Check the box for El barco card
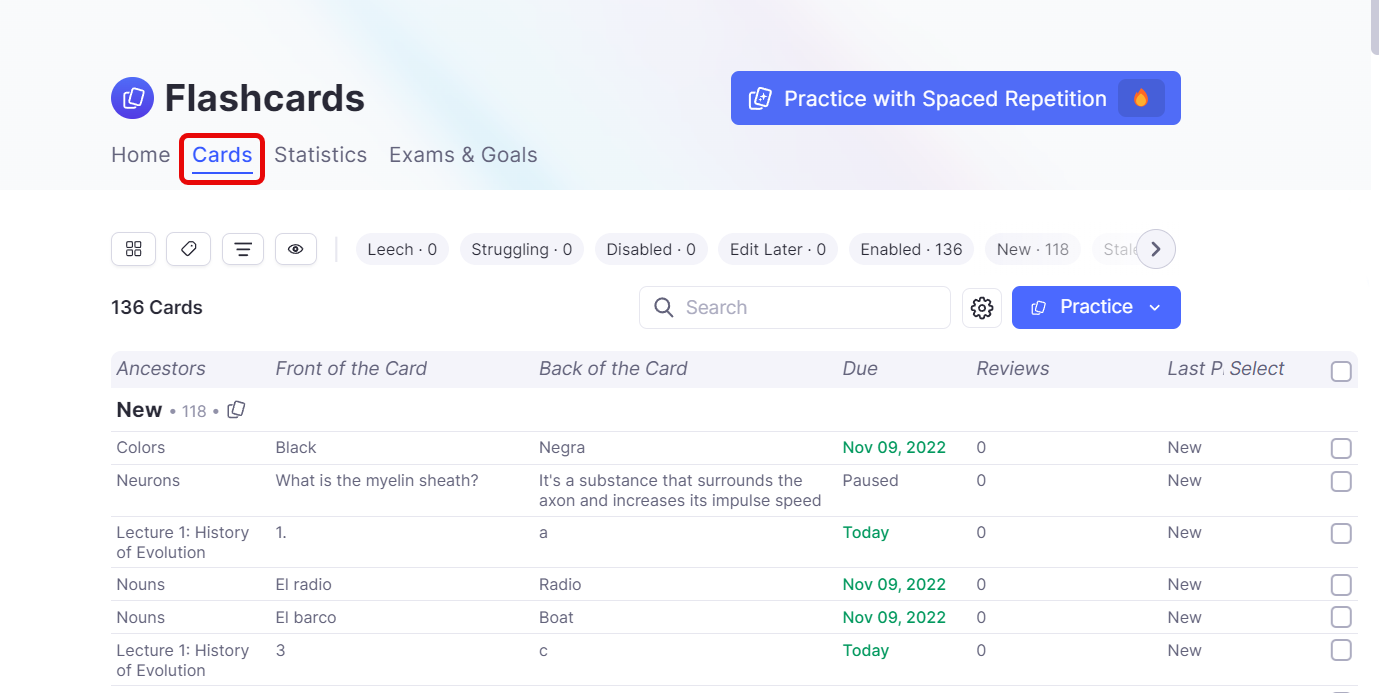 [1341, 617]
